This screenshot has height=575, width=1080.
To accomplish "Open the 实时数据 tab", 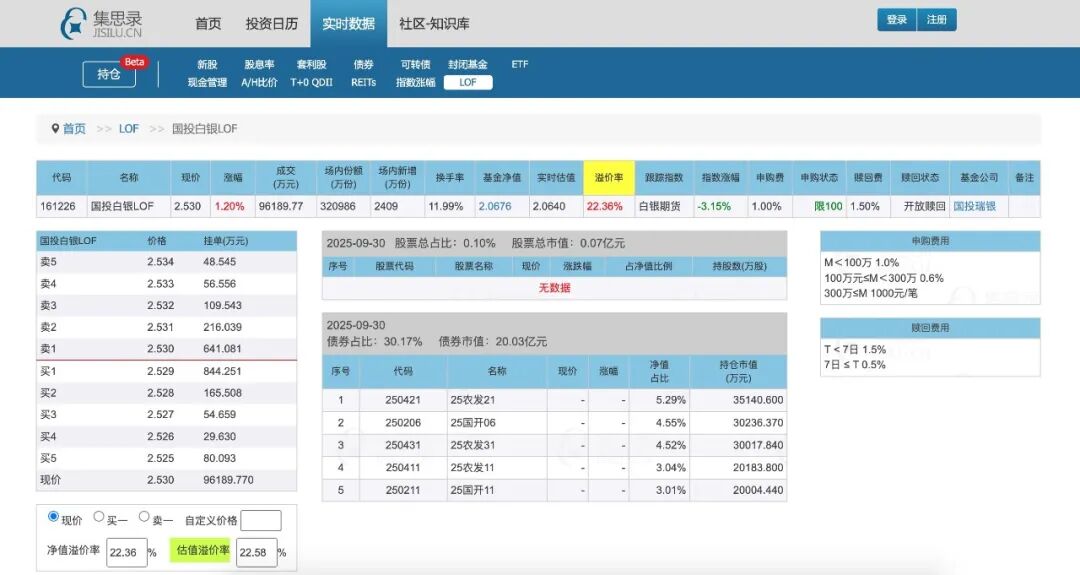I will [349, 23].
